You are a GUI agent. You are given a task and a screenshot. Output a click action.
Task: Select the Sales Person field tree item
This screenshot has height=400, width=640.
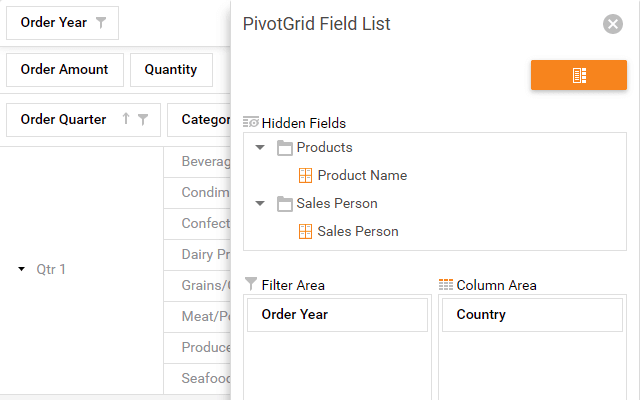[x=358, y=232]
